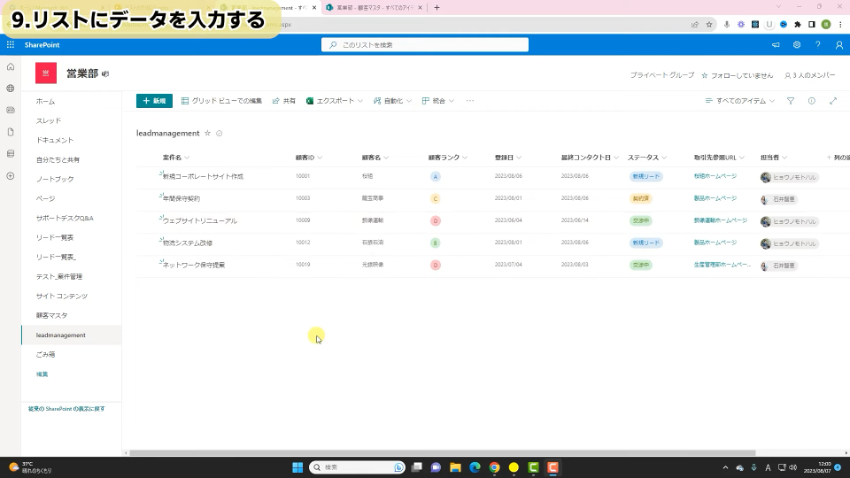850x478 pixels.
Task: Bookmark this page with the address bar star
Action: [x=709, y=24]
